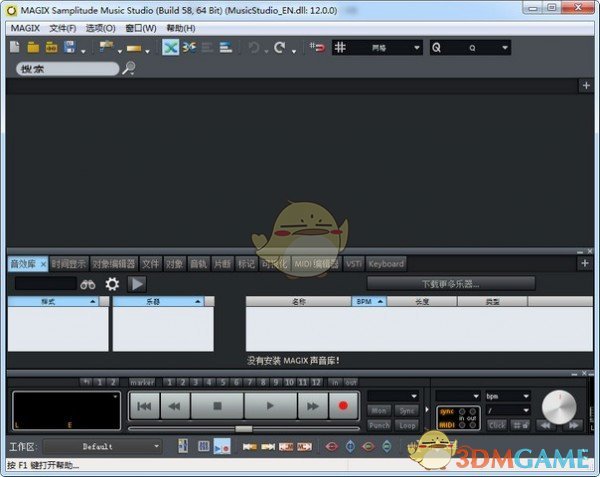The height and width of the screenshot is (477, 600).
Task: Add a docker tab with the lower plus button
Action: pyautogui.click(x=585, y=263)
